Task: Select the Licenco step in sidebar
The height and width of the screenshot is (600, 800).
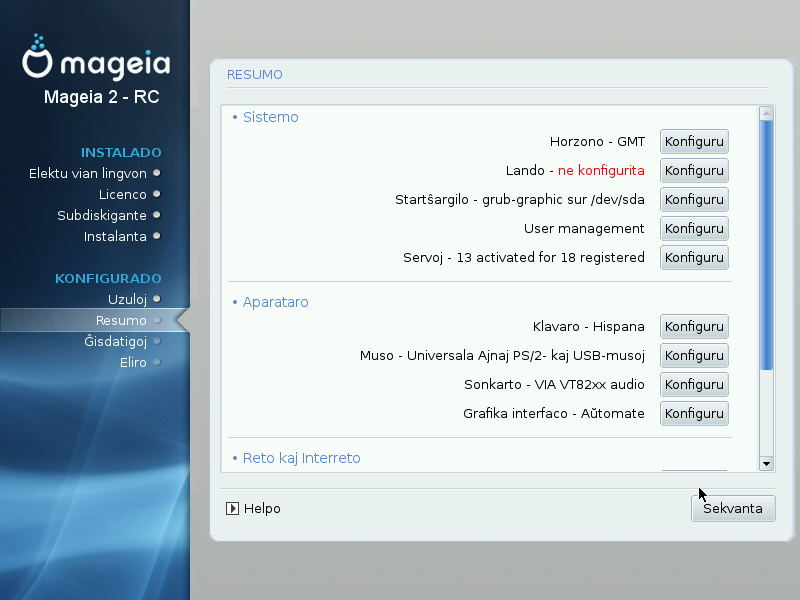Action: tap(122, 194)
